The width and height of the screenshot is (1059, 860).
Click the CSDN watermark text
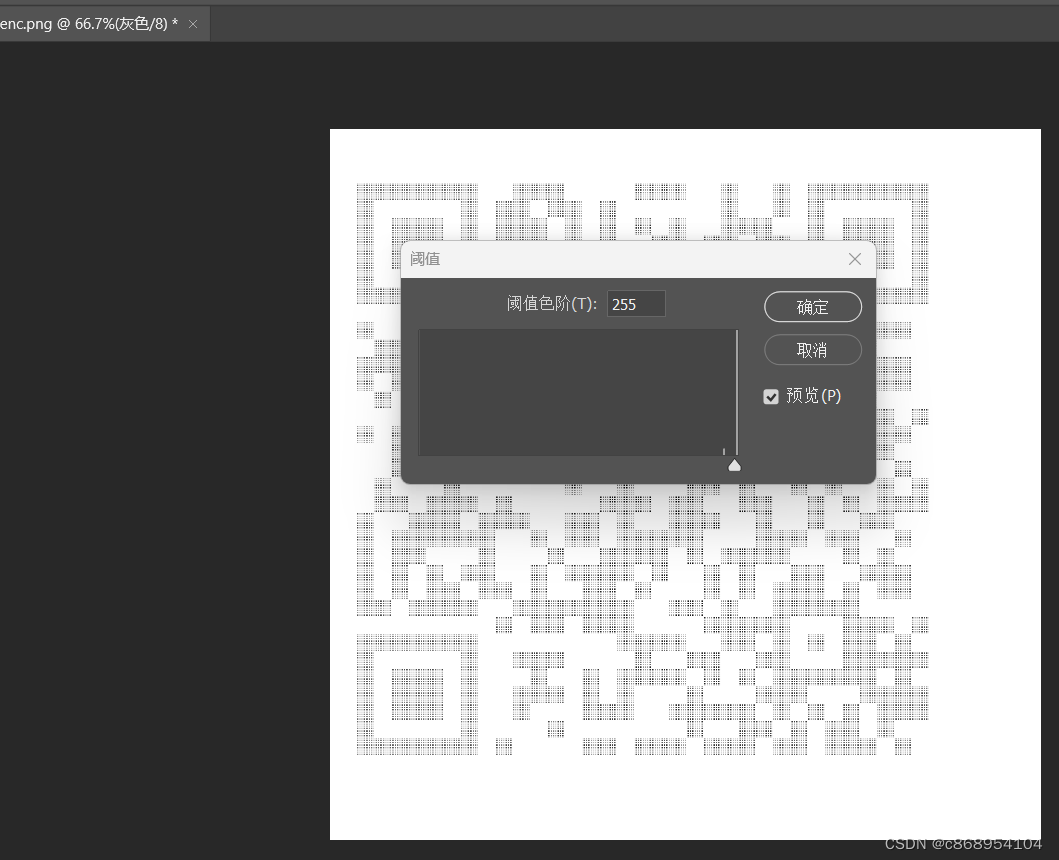[965, 844]
